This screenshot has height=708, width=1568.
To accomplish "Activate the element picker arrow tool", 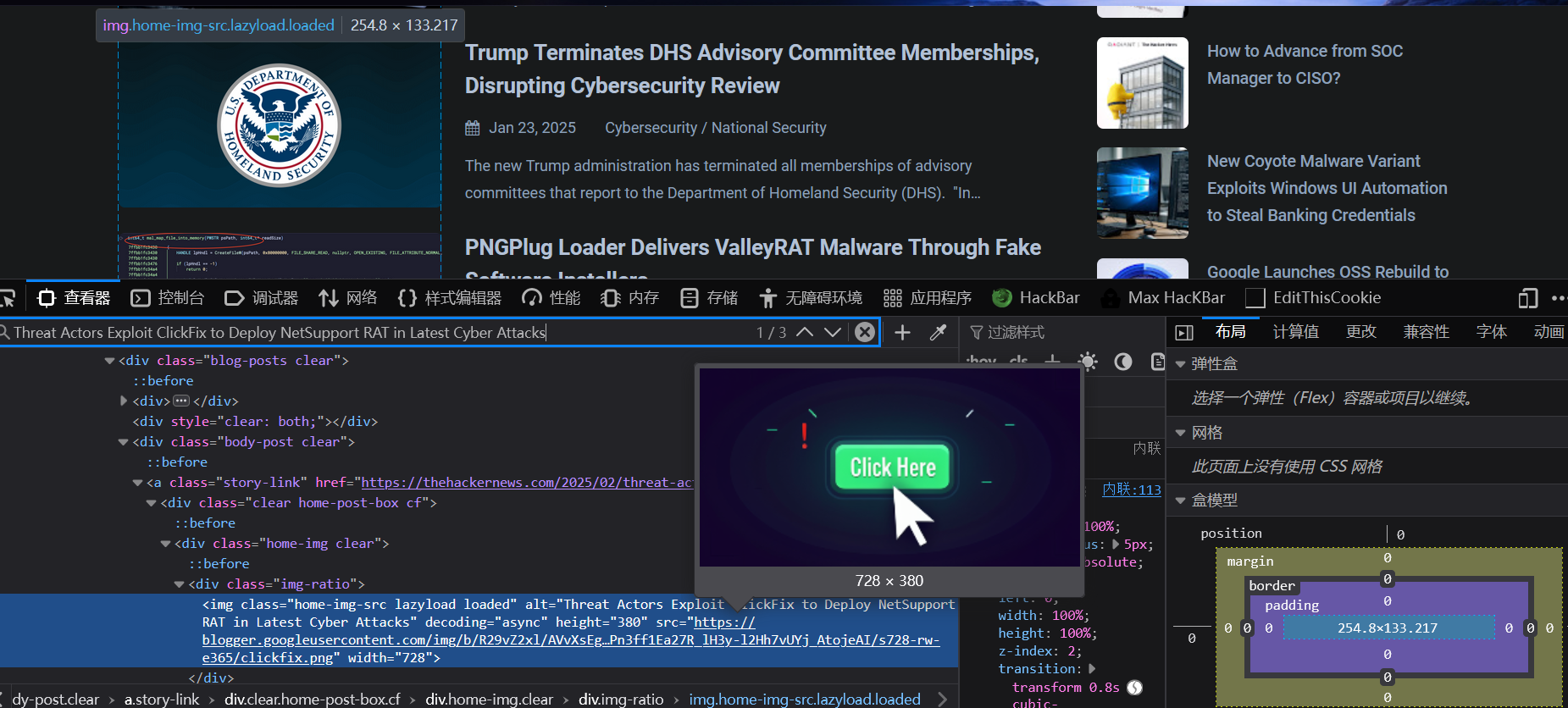I will [x=7, y=298].
